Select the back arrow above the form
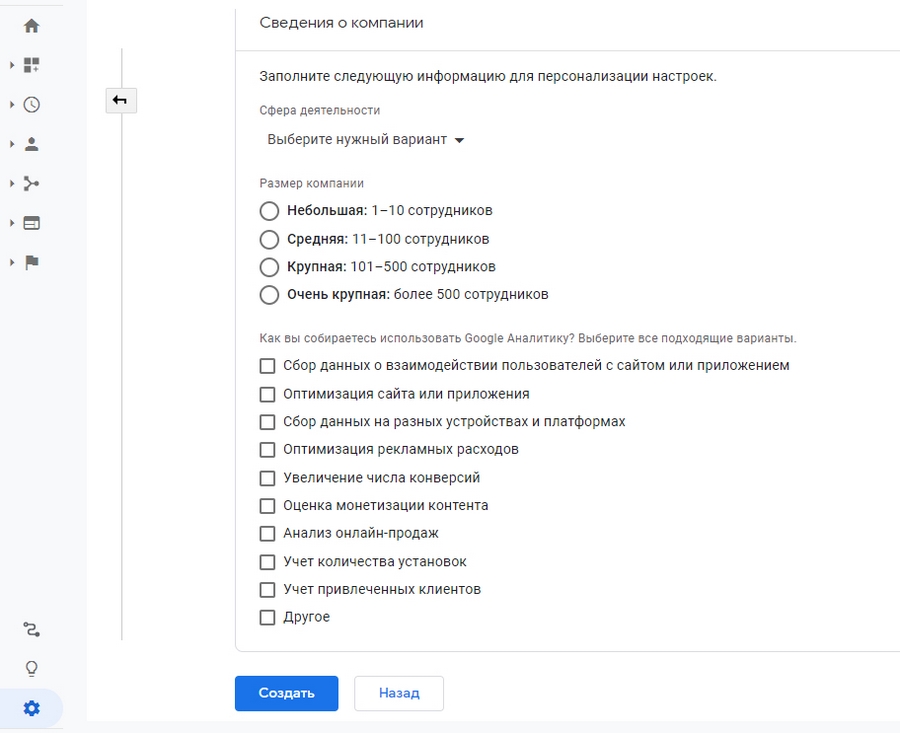The height and width of the screenshot is (733, 900). (x=121, y=100)
